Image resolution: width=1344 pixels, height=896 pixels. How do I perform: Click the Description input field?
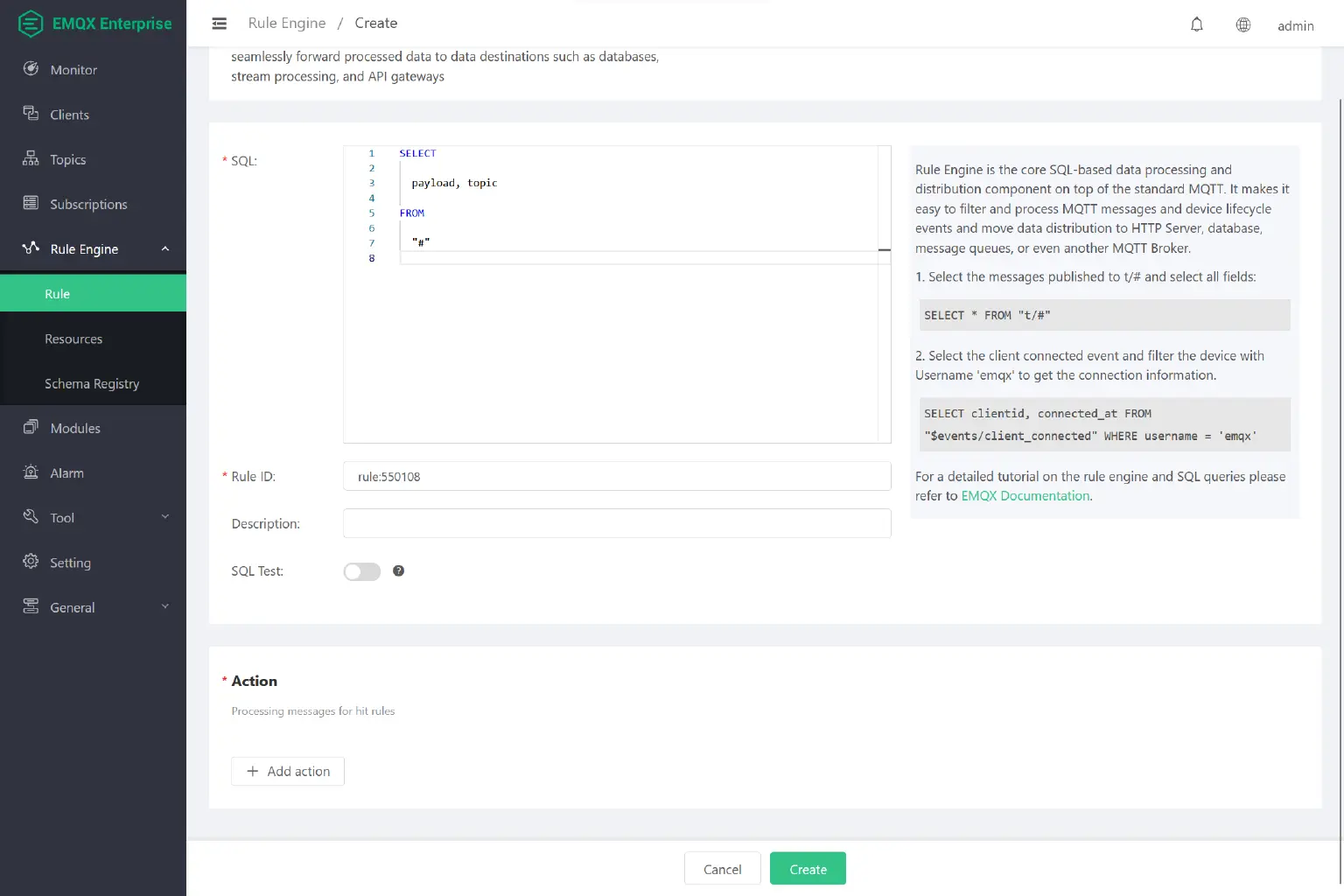[x=617, y=523]
